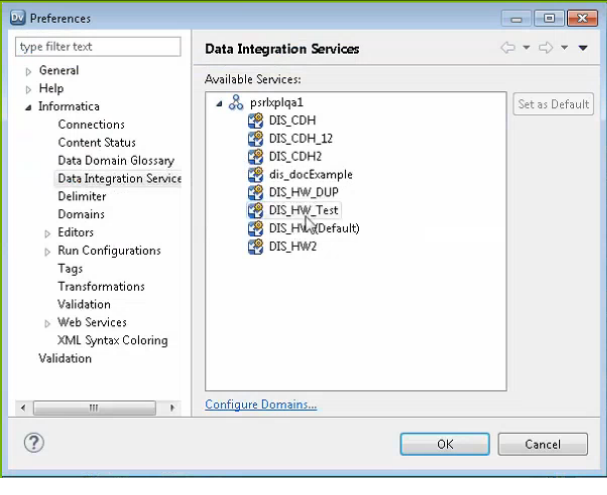Select the Informatica tree label

tap(69, 106)
